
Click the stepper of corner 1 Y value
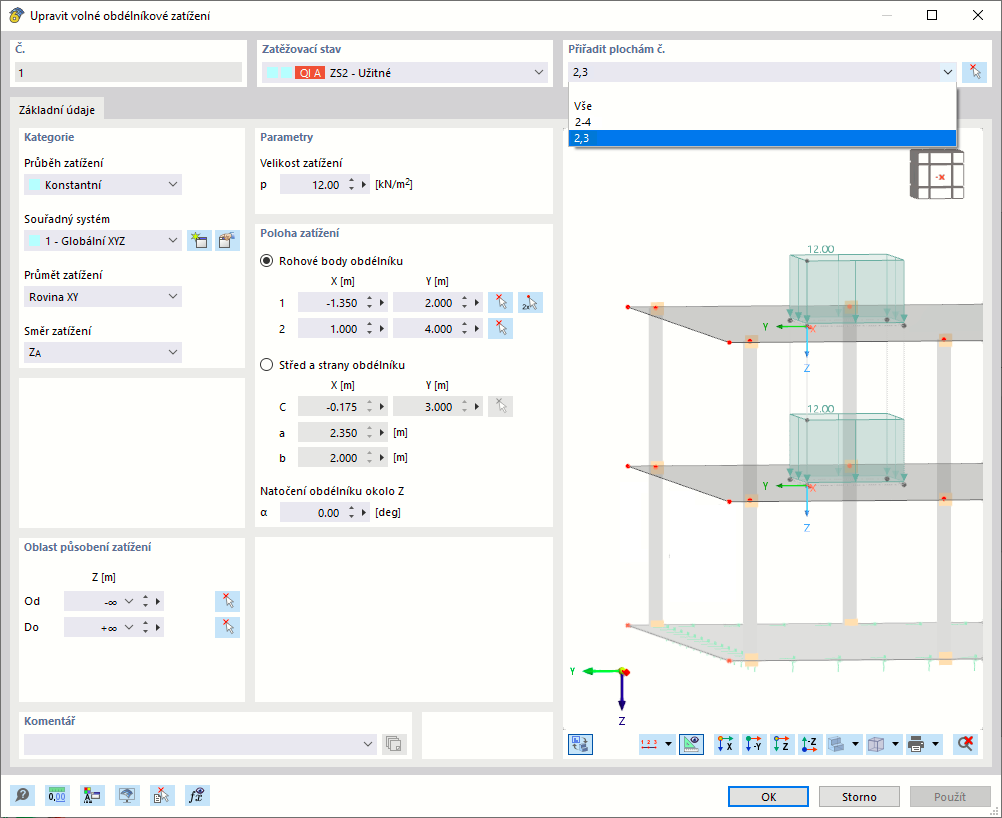point(465,303)
